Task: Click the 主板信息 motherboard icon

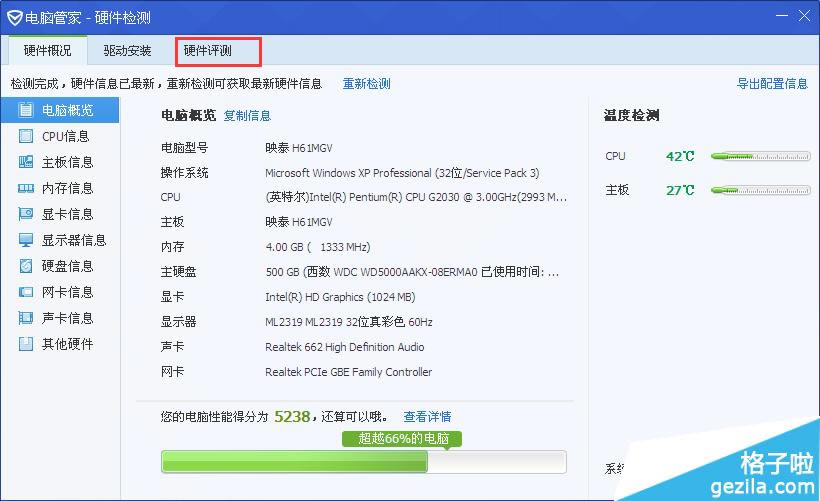Action: 25,162
